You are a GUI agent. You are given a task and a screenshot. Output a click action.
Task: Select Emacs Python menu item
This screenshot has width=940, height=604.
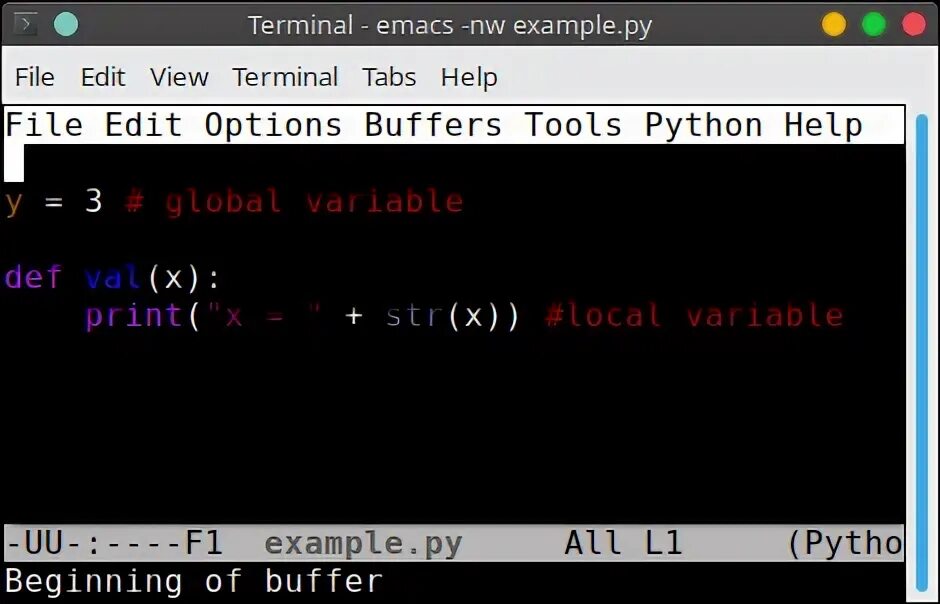click(x=703, y=126)
